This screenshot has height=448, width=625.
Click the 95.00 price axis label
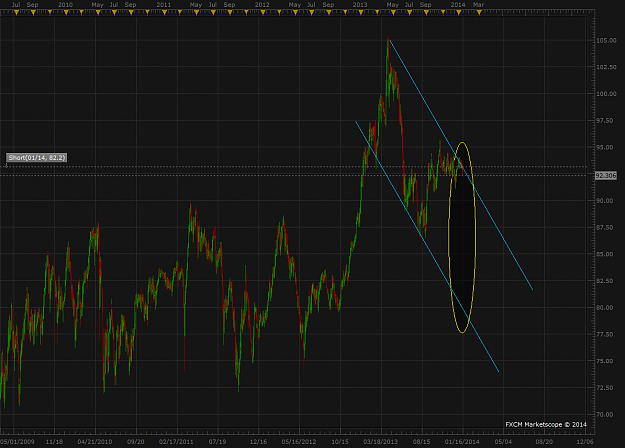coord(605,147)
